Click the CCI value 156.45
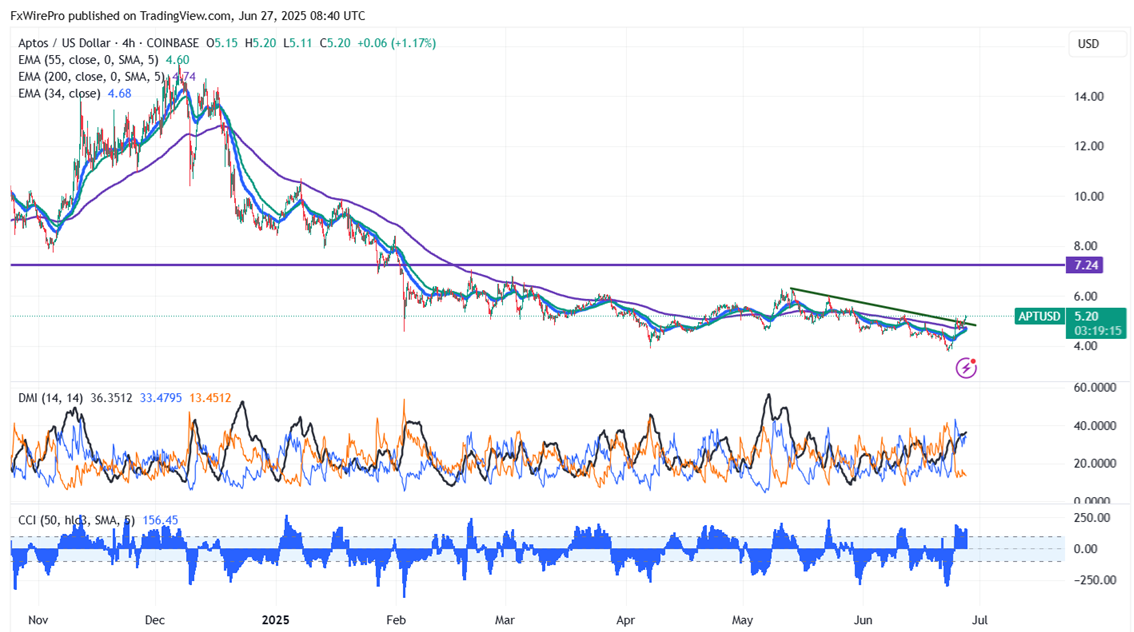The image size is (1134, 632). (x=161, y=520)
